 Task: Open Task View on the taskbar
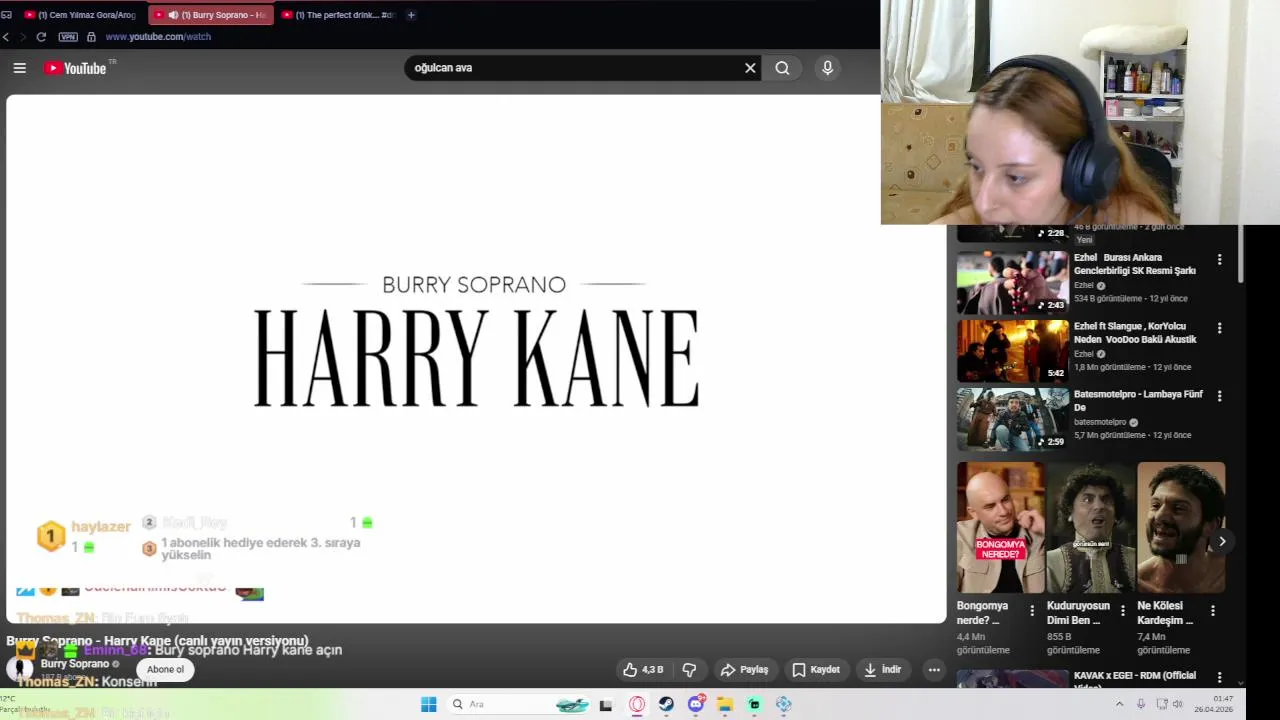coord(606,705)
